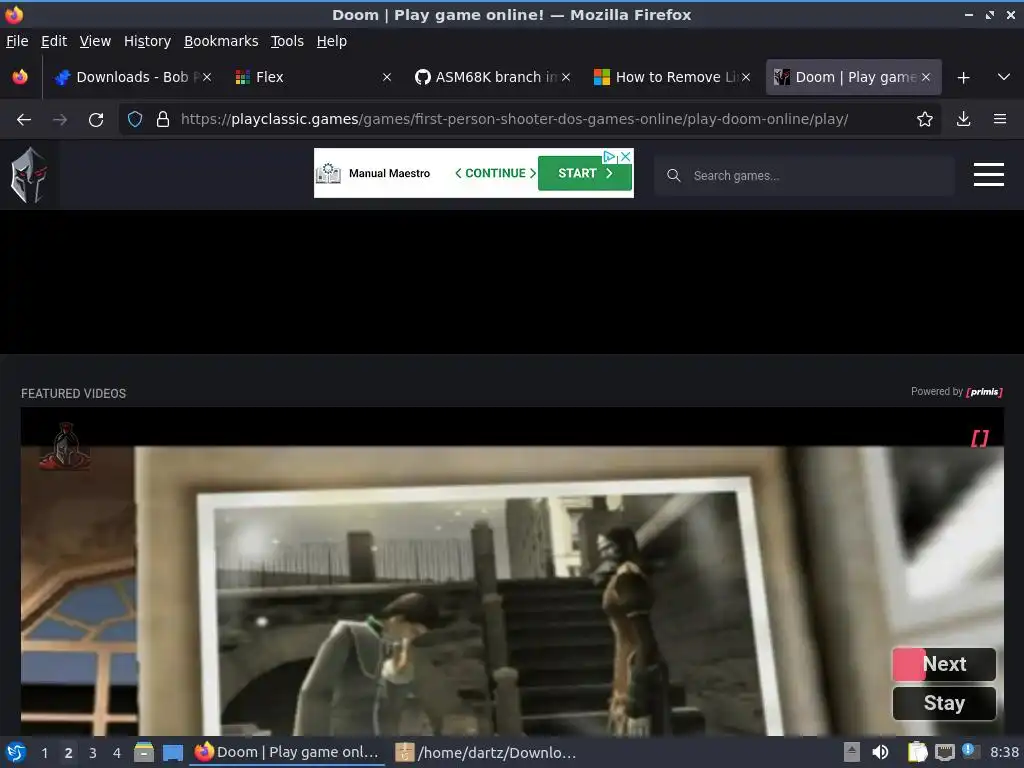Bookmark this page with the star

tap(925, 120)
